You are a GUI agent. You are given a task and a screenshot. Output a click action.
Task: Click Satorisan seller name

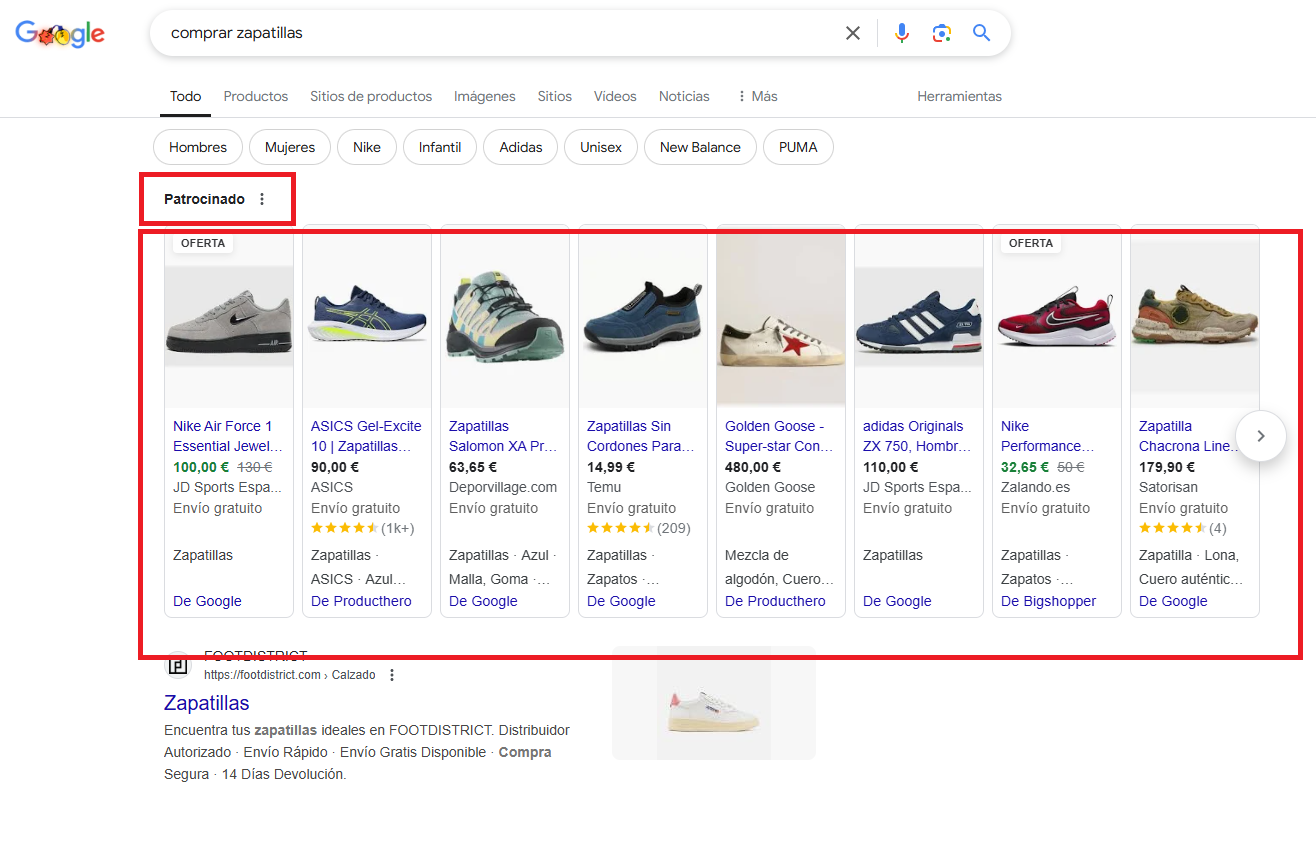point(1167,487)
